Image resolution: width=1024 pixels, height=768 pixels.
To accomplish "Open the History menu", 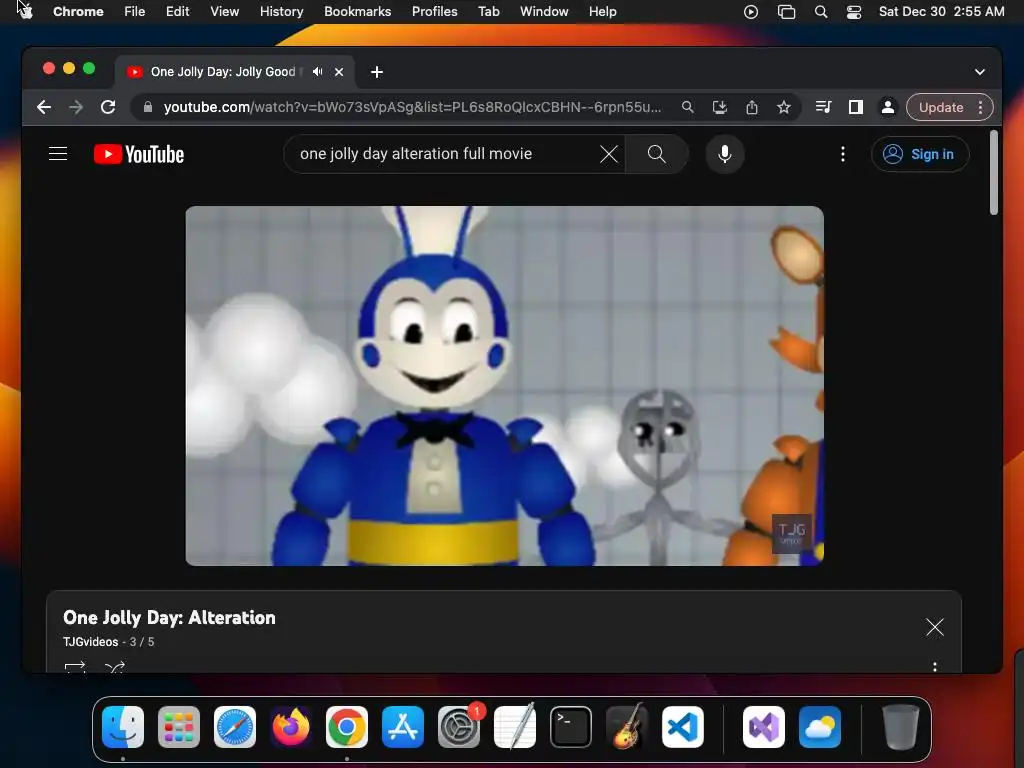I will (281, 11).
